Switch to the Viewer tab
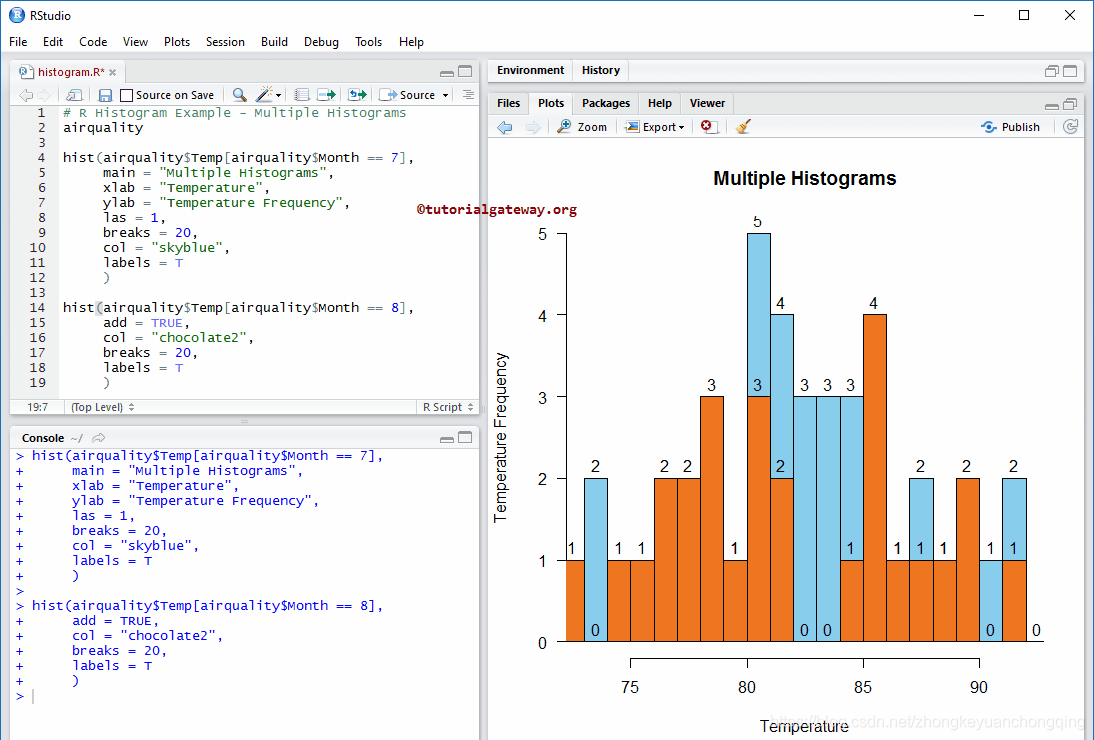This screenshot has width=1094, height=740. coord(707,103)
